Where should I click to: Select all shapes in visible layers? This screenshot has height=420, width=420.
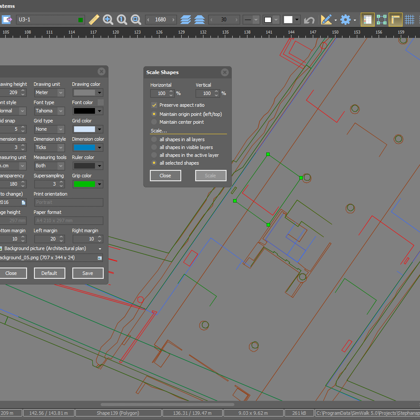tap(154, 147)
